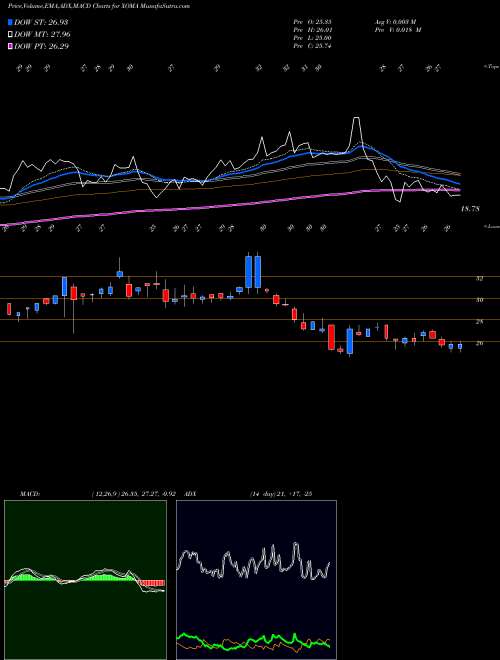Screen dimensions: 500x660
Task: Click the Avg V volume readout
Action: 394,22
